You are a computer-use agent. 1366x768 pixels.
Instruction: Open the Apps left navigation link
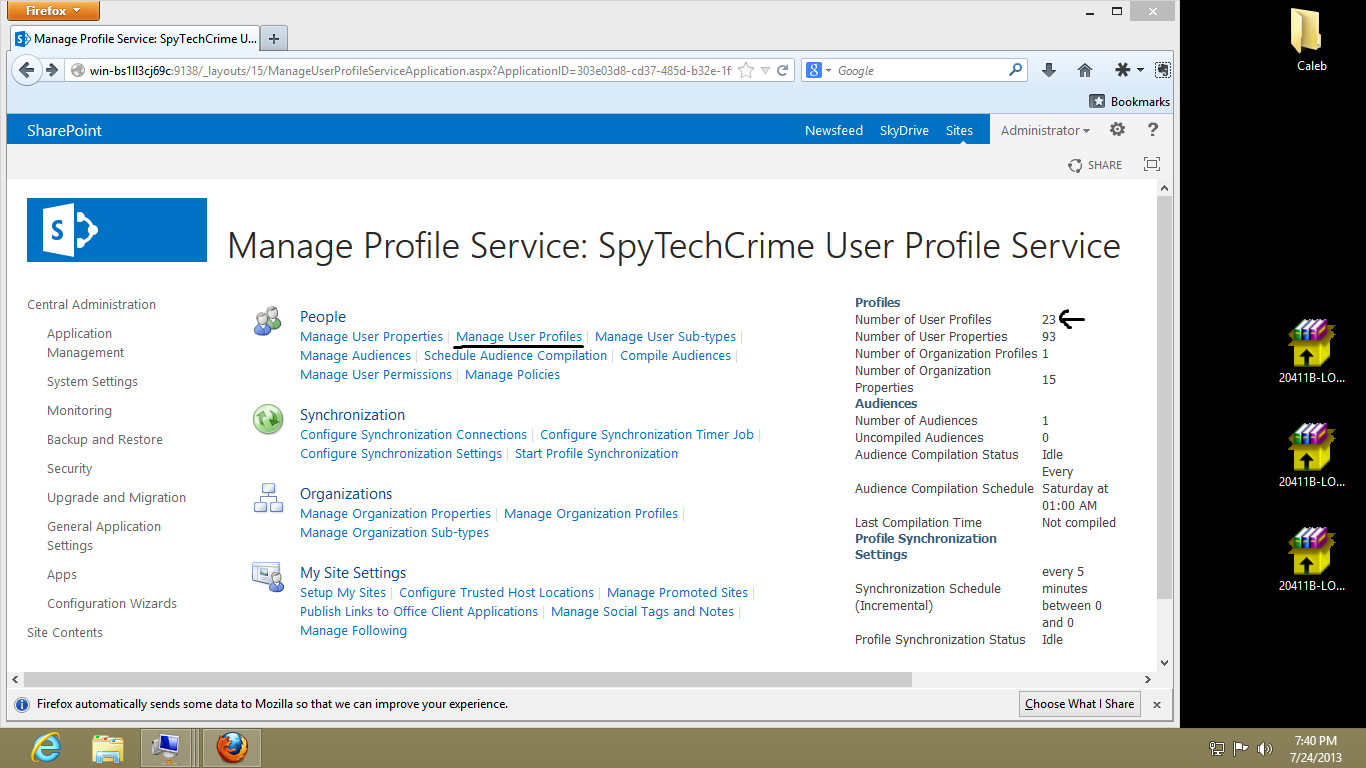pyautogui.click(x=62, y=575)
